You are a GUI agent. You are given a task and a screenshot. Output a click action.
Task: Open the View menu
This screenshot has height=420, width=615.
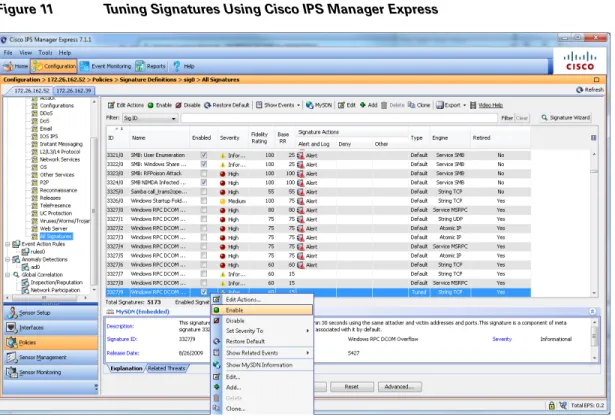point(25,53)
